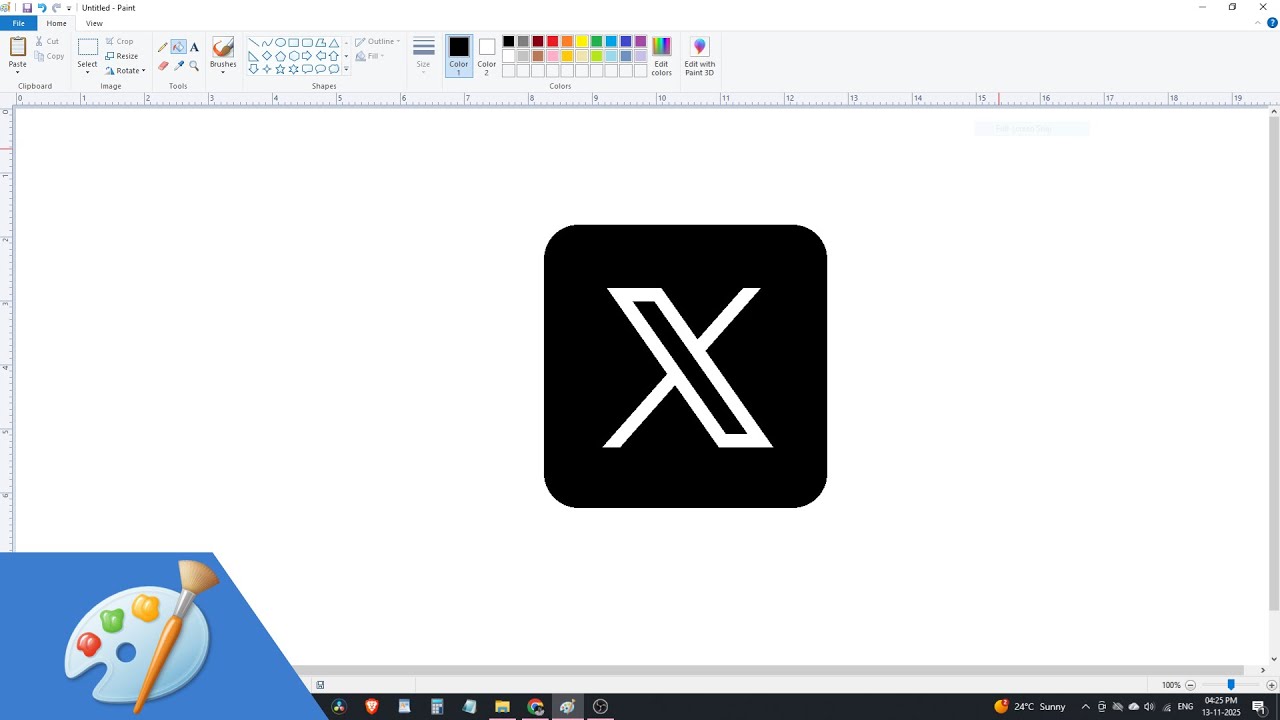The width and height of the screenshot is (1280, 720).
Task: Switch to the View tab
Action: [94, 23]
